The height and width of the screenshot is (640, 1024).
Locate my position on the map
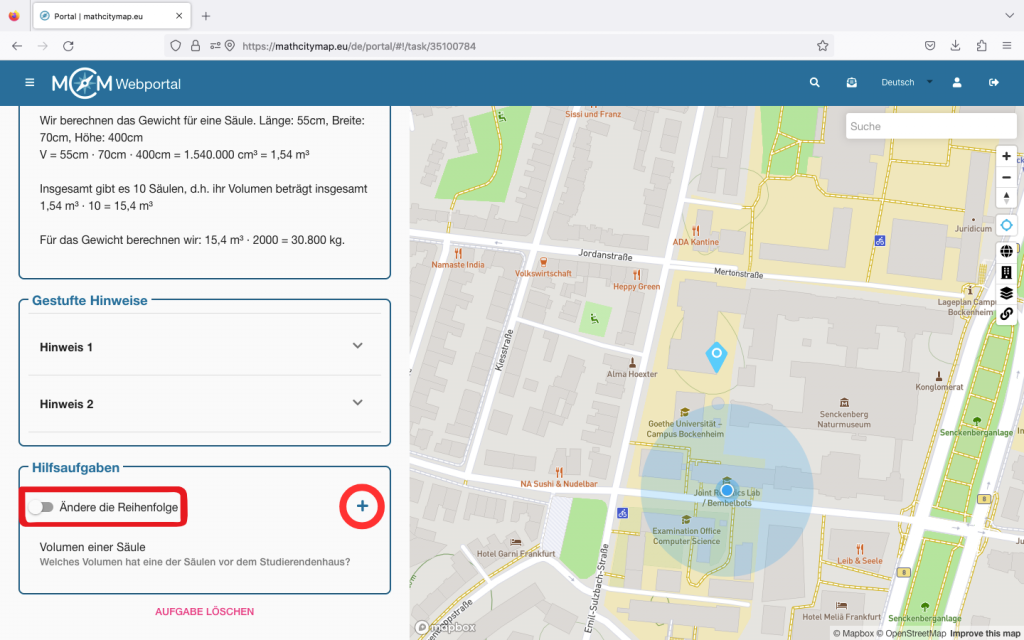click(1006, 226)
